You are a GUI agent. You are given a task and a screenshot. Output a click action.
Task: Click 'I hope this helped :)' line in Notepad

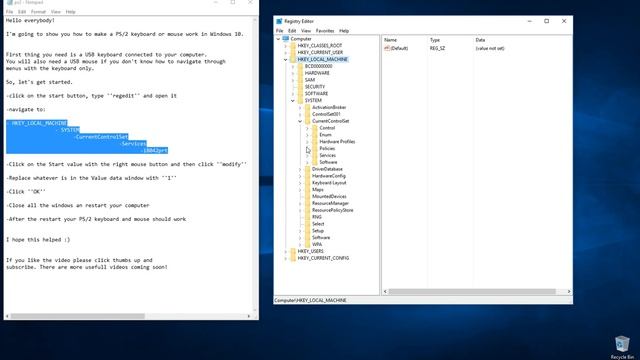pos(38,240)
